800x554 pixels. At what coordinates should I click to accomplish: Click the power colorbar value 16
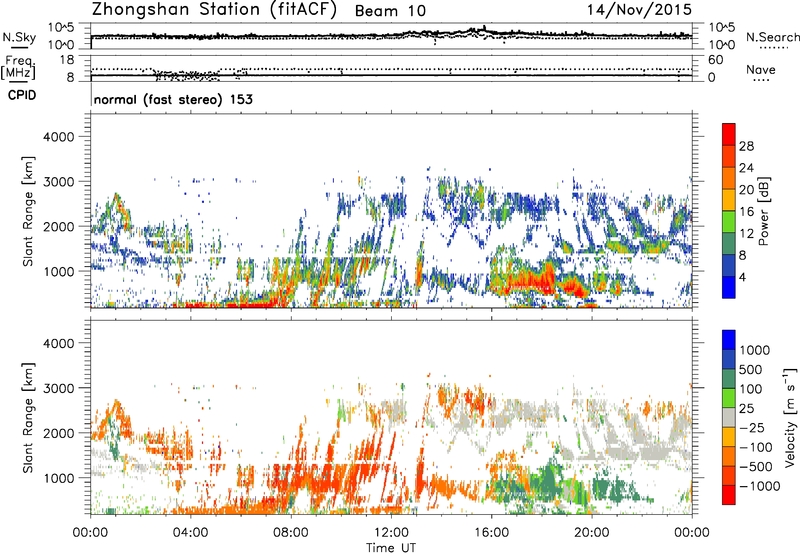746,212
